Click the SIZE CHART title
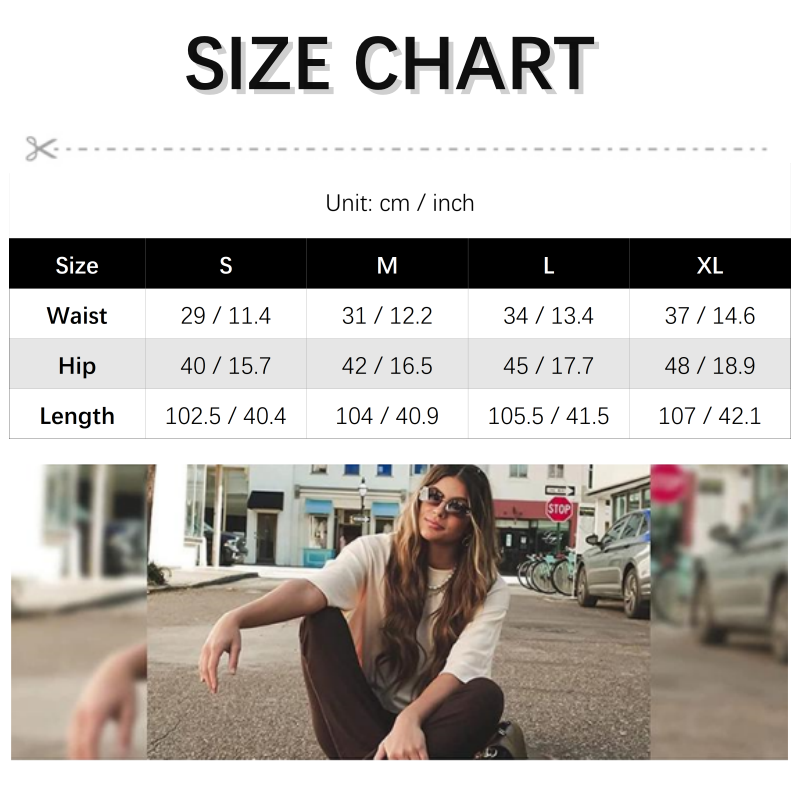The height and width of the screenshot is (800, 800). [390, 64]
